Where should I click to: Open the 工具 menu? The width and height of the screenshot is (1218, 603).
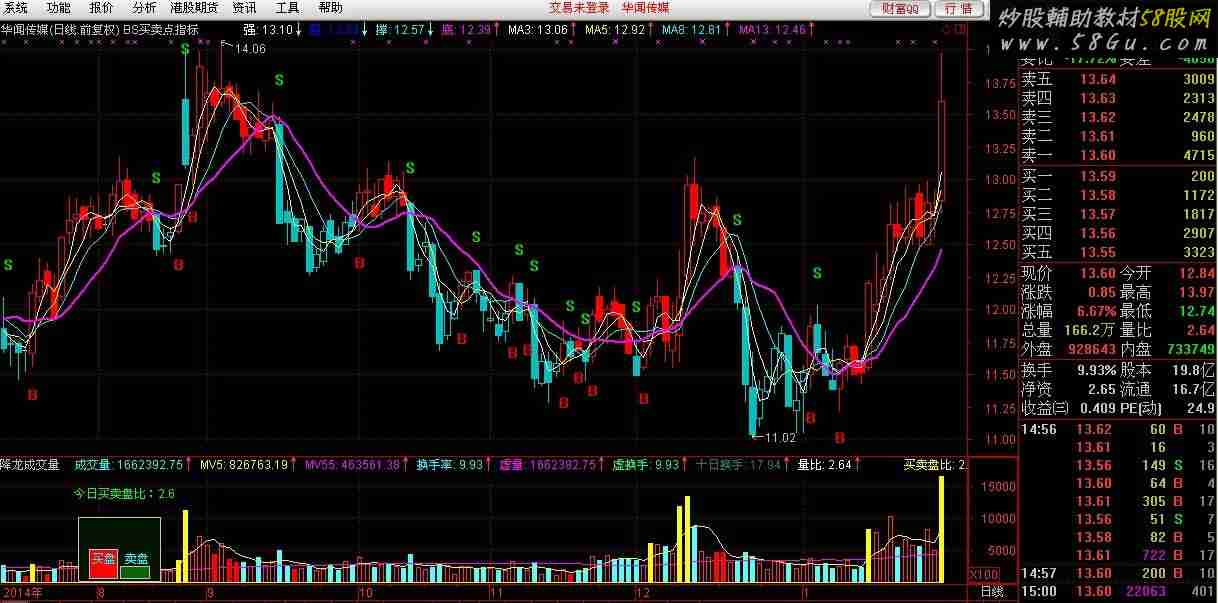[288, 7]
